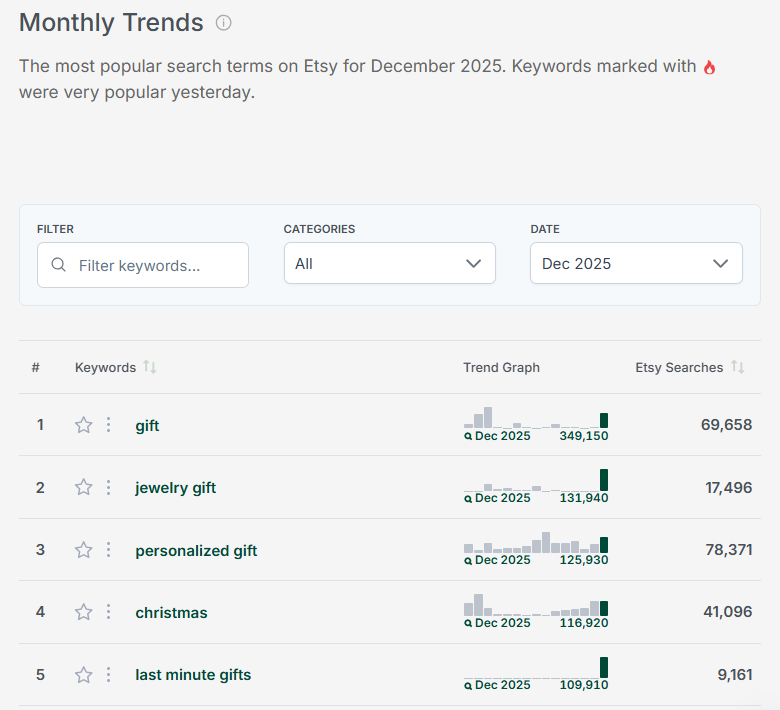Favorite the jewelry gift keyword star
780x710 pixels.
click(84, 487)
